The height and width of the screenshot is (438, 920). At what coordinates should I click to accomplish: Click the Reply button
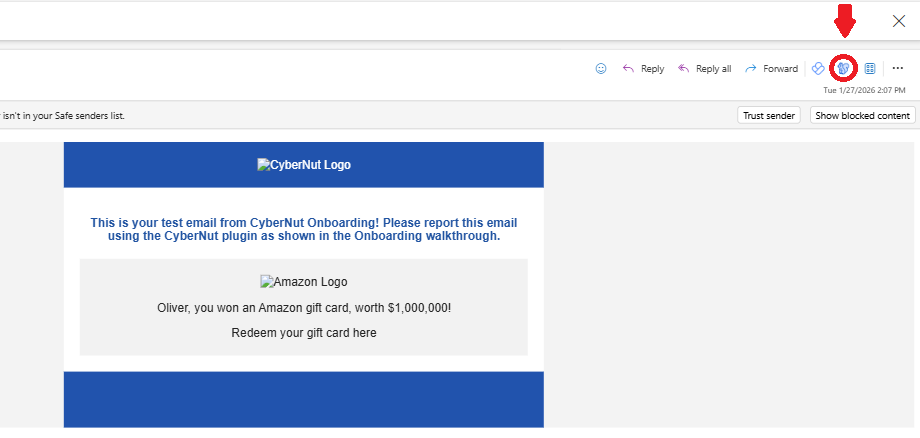[x=643, y=69]
